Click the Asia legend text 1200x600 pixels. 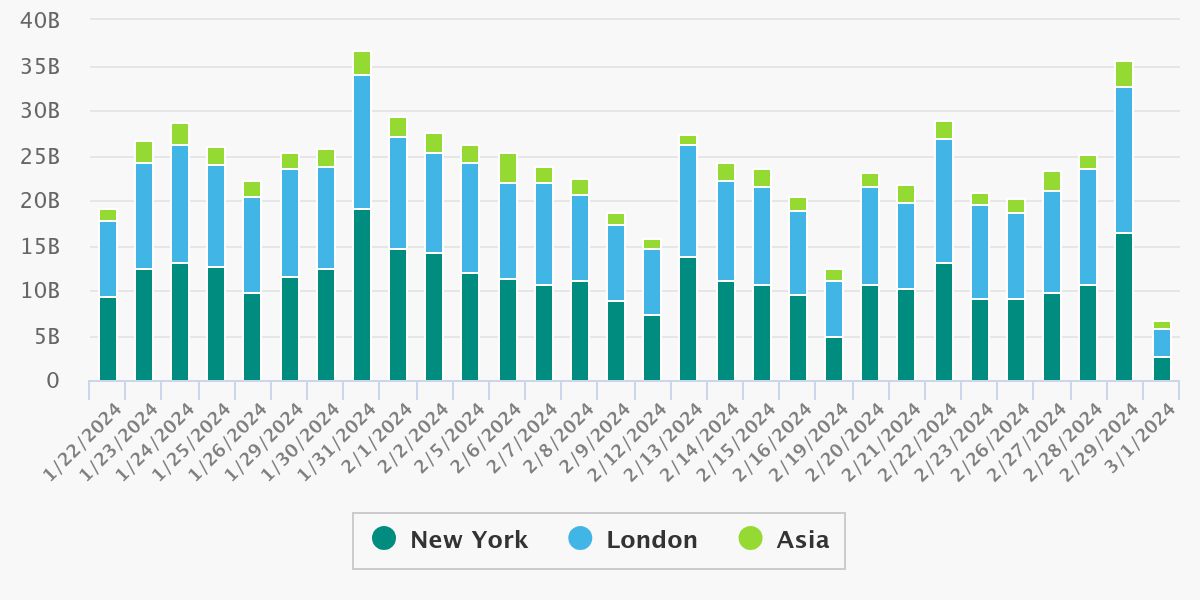click(803, 539)
